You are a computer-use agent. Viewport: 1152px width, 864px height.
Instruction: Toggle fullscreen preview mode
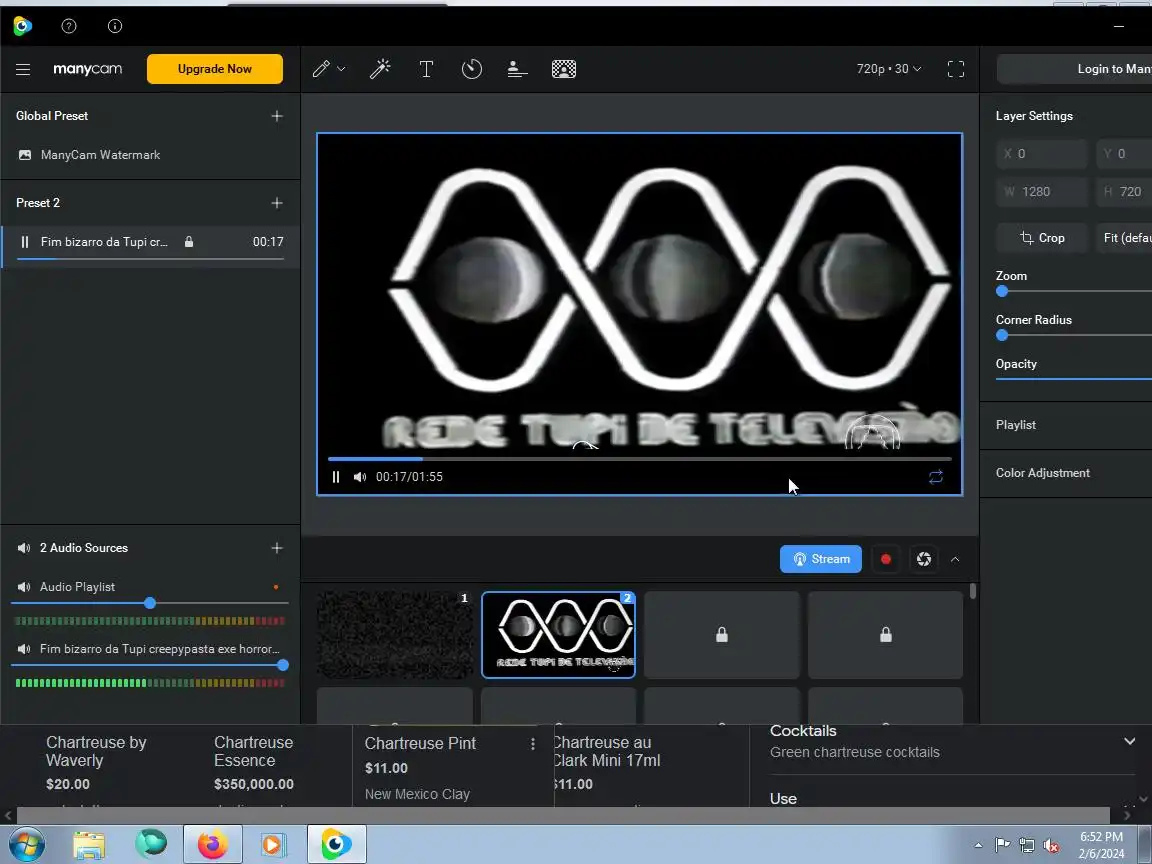pos(956,69)
